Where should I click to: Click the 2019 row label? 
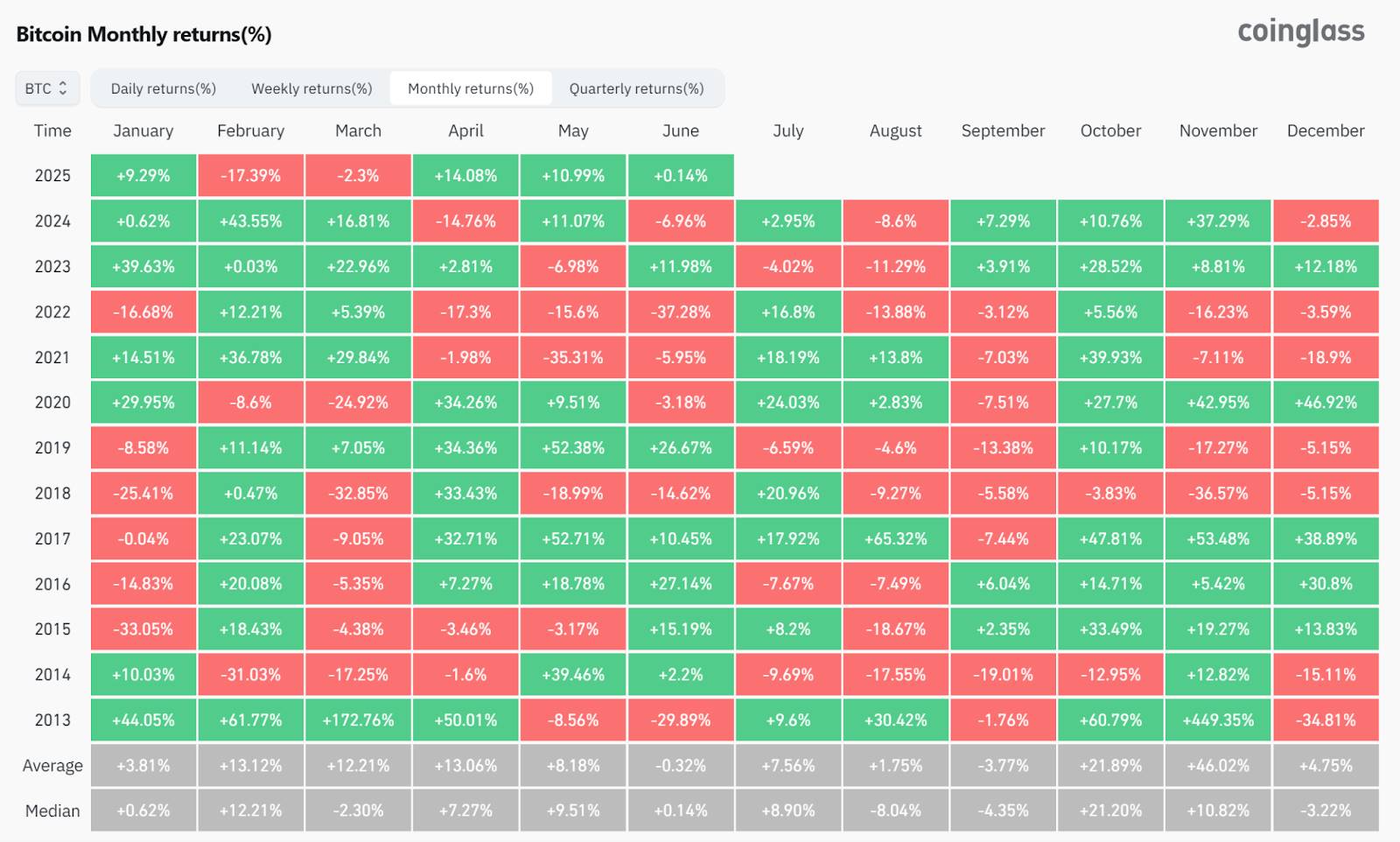[52, 447]
